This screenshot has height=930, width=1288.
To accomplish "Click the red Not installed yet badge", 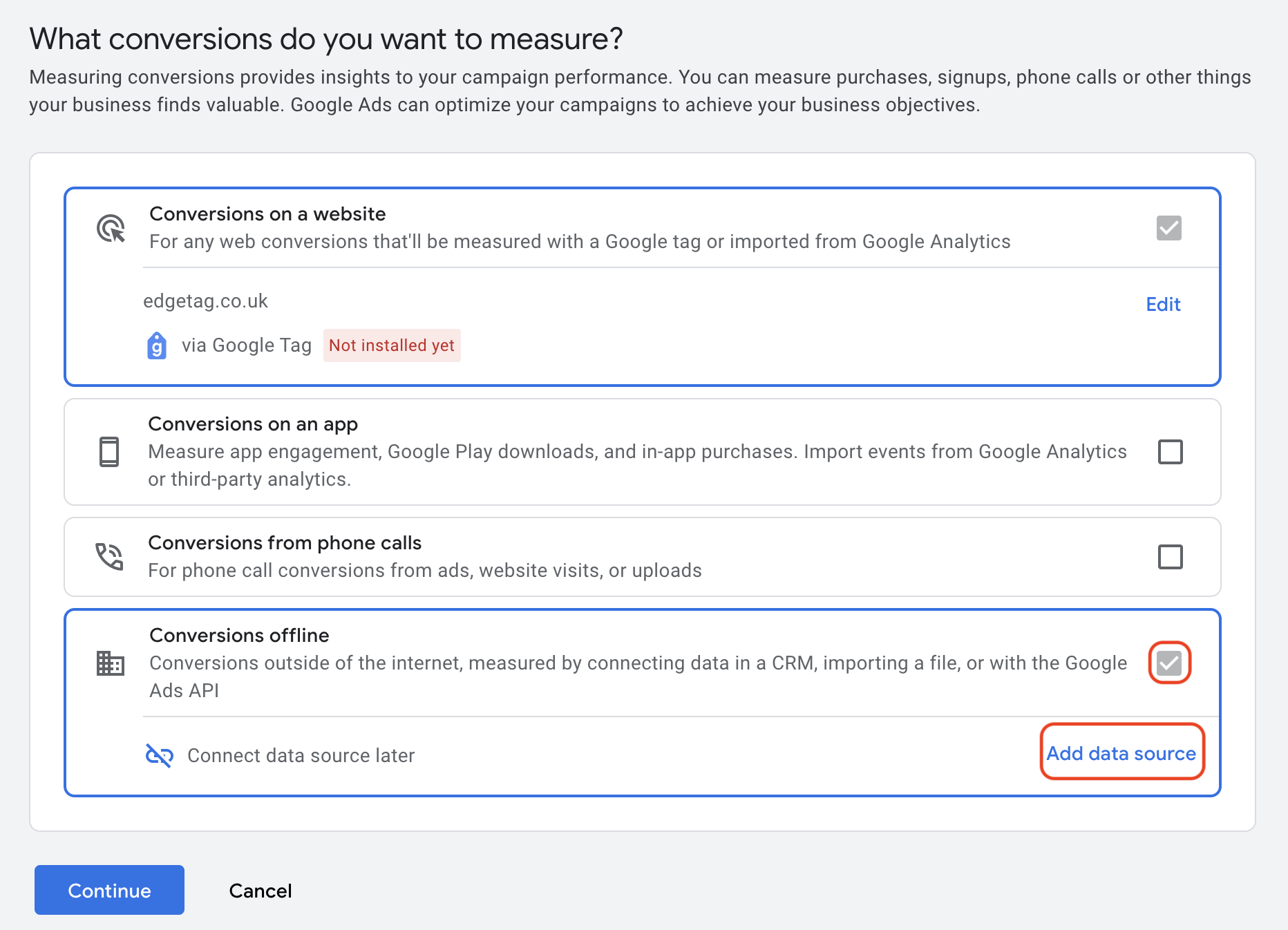I will click(x=391, y=345).
